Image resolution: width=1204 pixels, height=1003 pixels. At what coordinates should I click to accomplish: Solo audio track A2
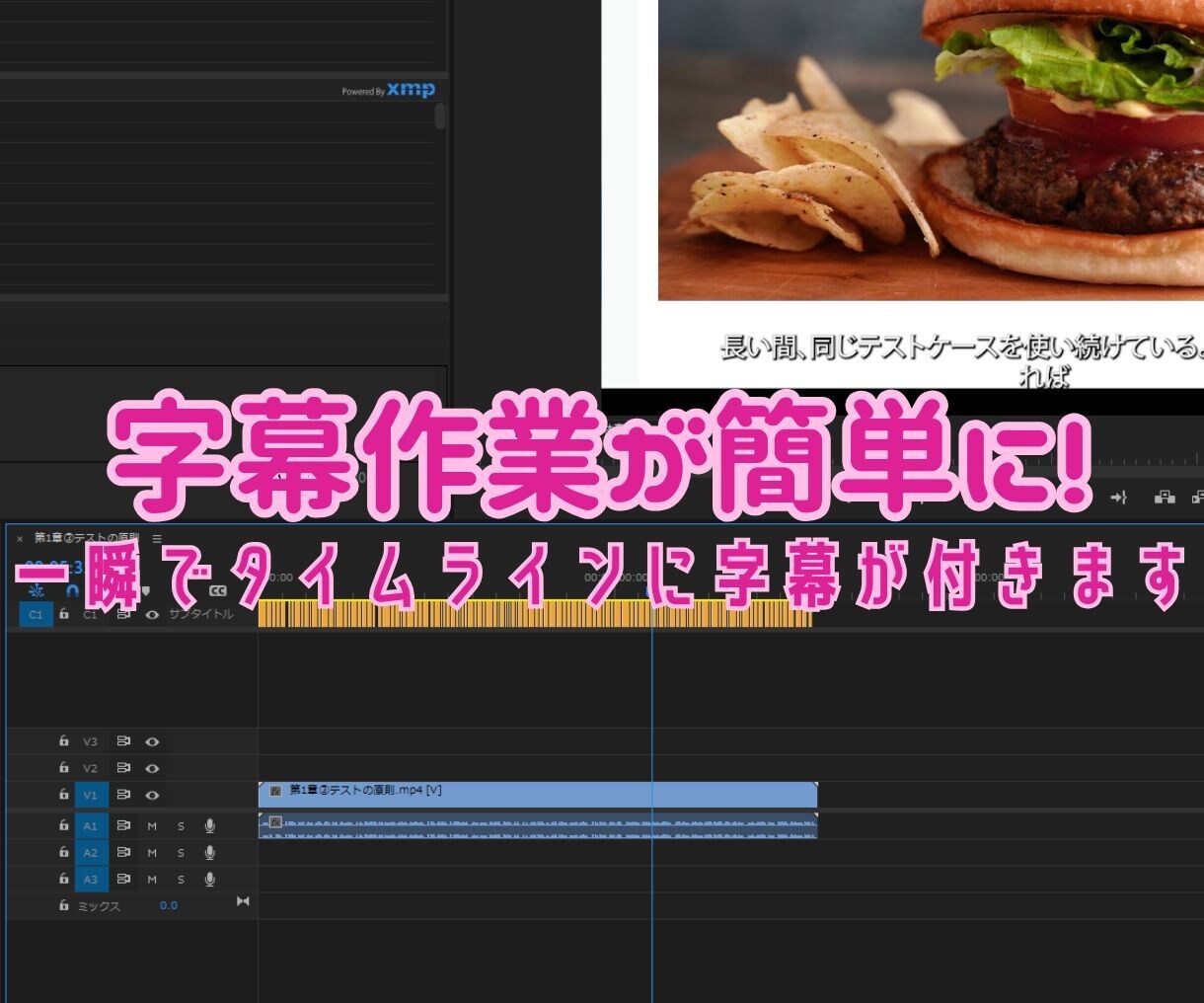pyautogui.click(x=181, y=853)
